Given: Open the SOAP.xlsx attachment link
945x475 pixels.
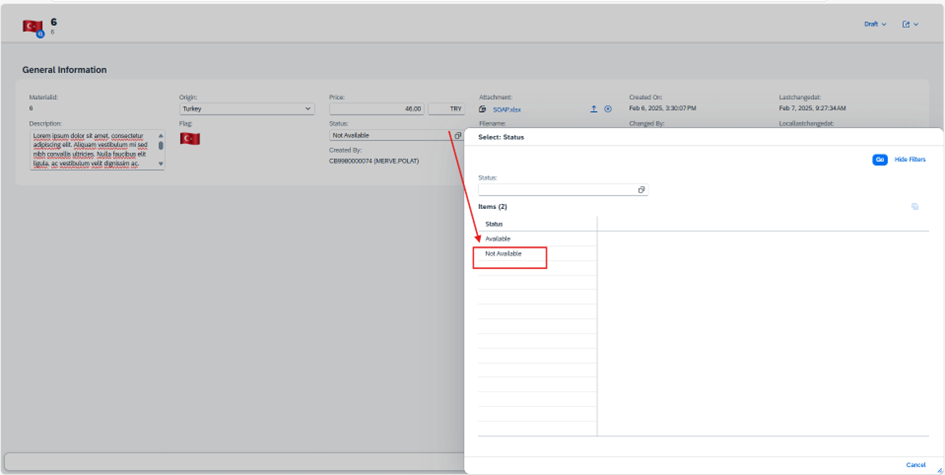Looking at the screenshot, I should (507, 109).
